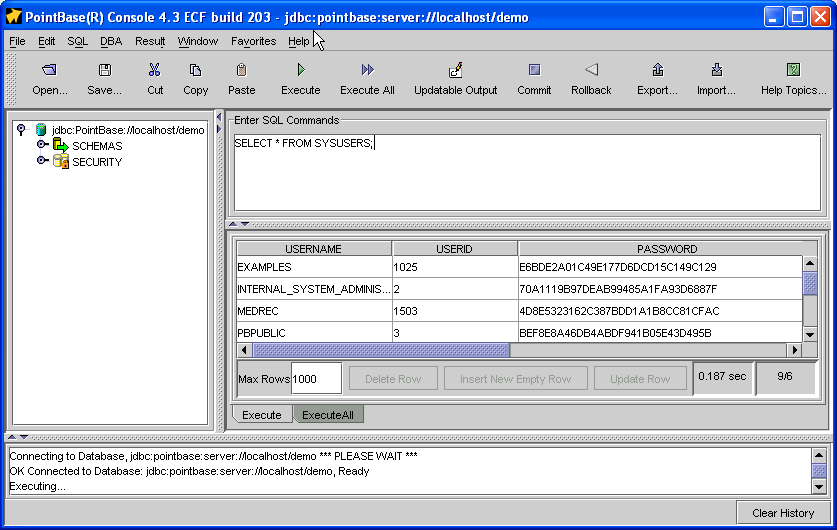Image resolution: width=837 pixels, height=530 pixels.
Task: Open the Result menu
Action: (x=150, y=41)
